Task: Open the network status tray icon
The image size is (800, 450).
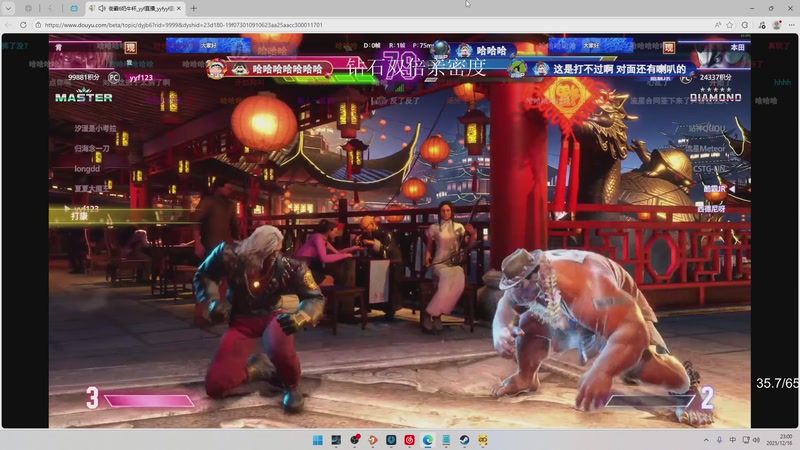Action: tap(746, 440)
